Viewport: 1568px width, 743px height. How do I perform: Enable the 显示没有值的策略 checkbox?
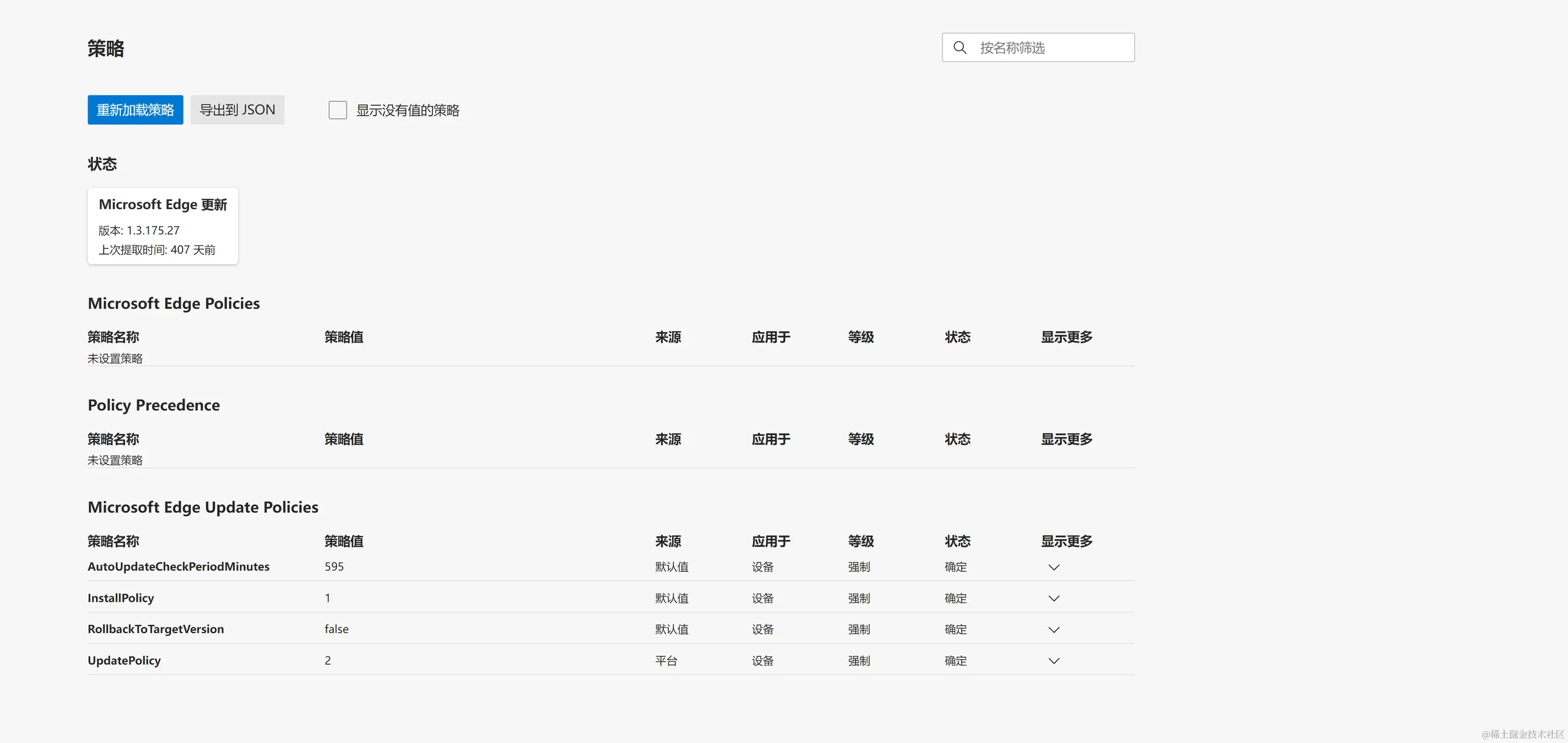click(338, 110)
